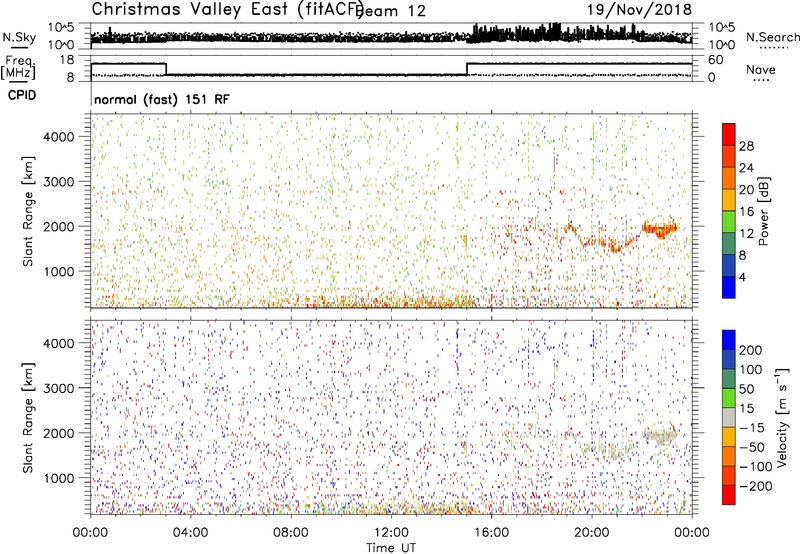Click the '18' frequency tick label
The width and height of the screenshot is (800, 554).
pos(67,60)
